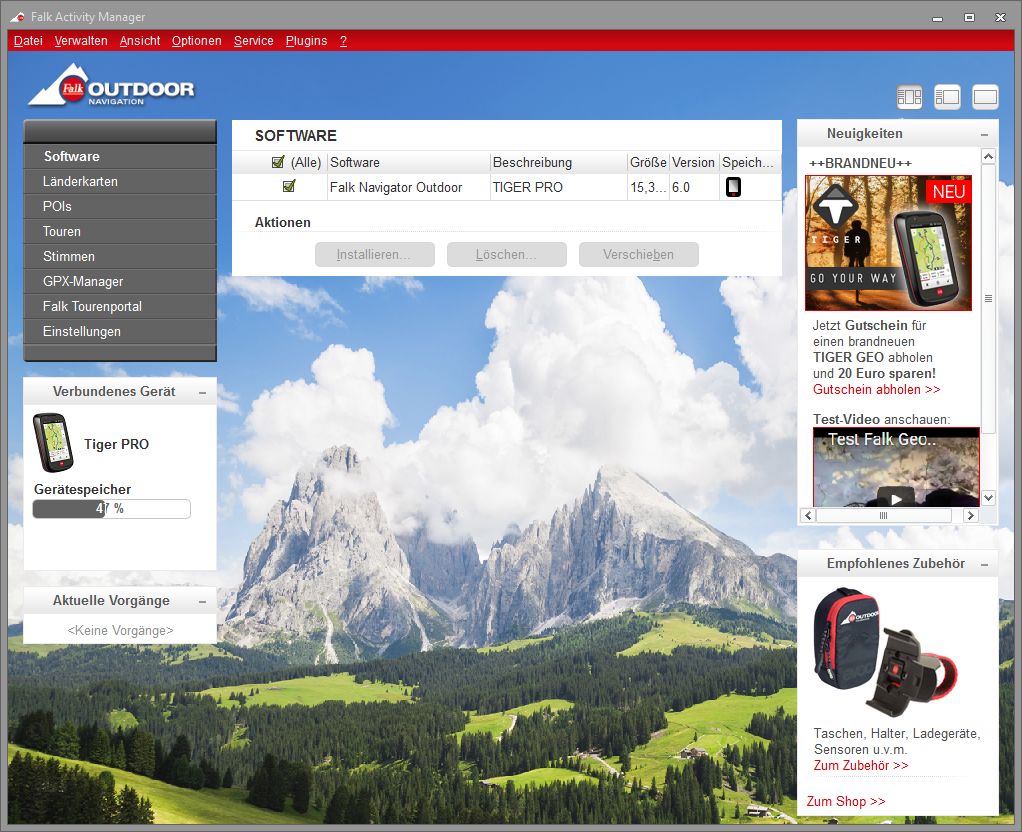Open Einstellungen in the sidebar

(120, 331)
